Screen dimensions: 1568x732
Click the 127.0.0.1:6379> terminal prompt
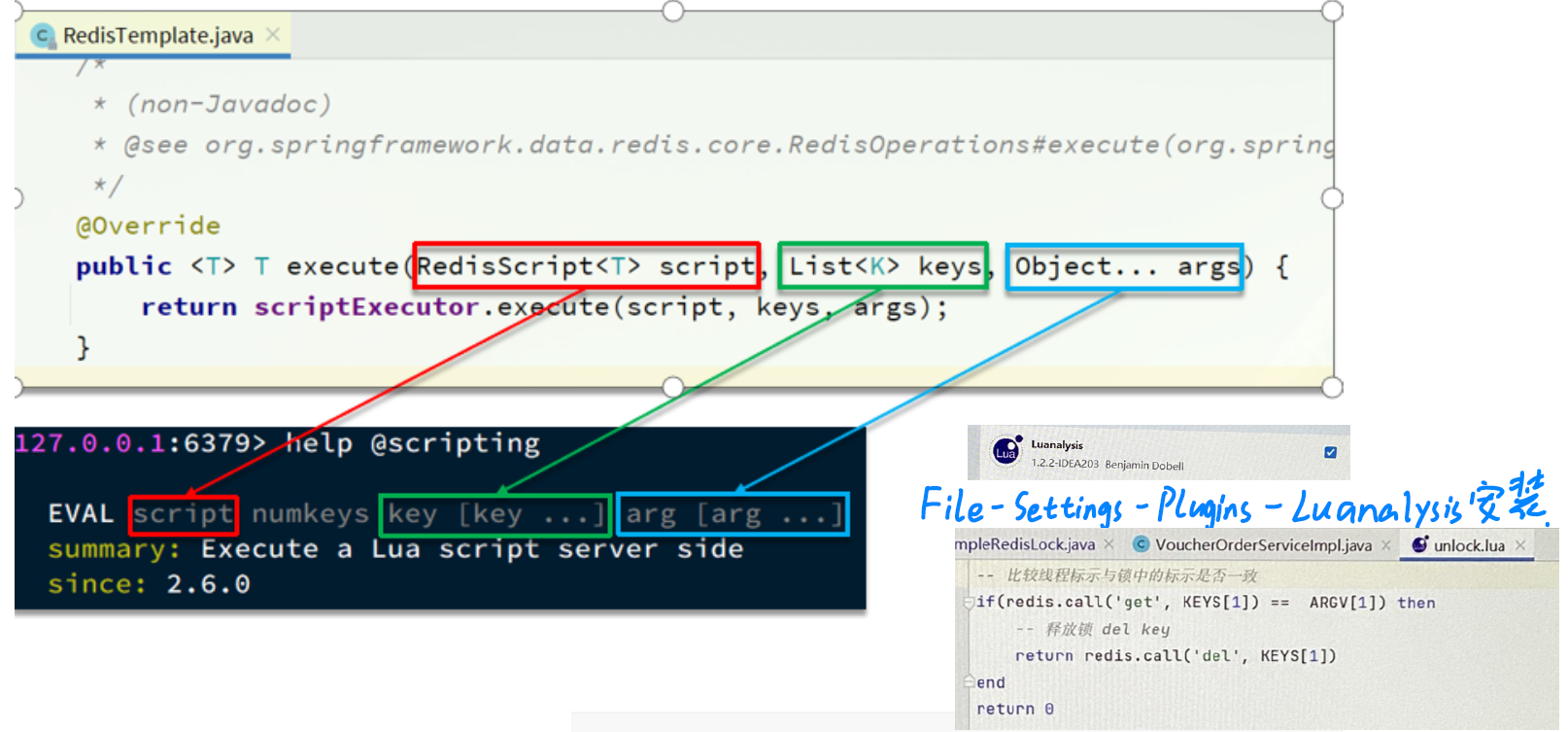tap(140, 443)
